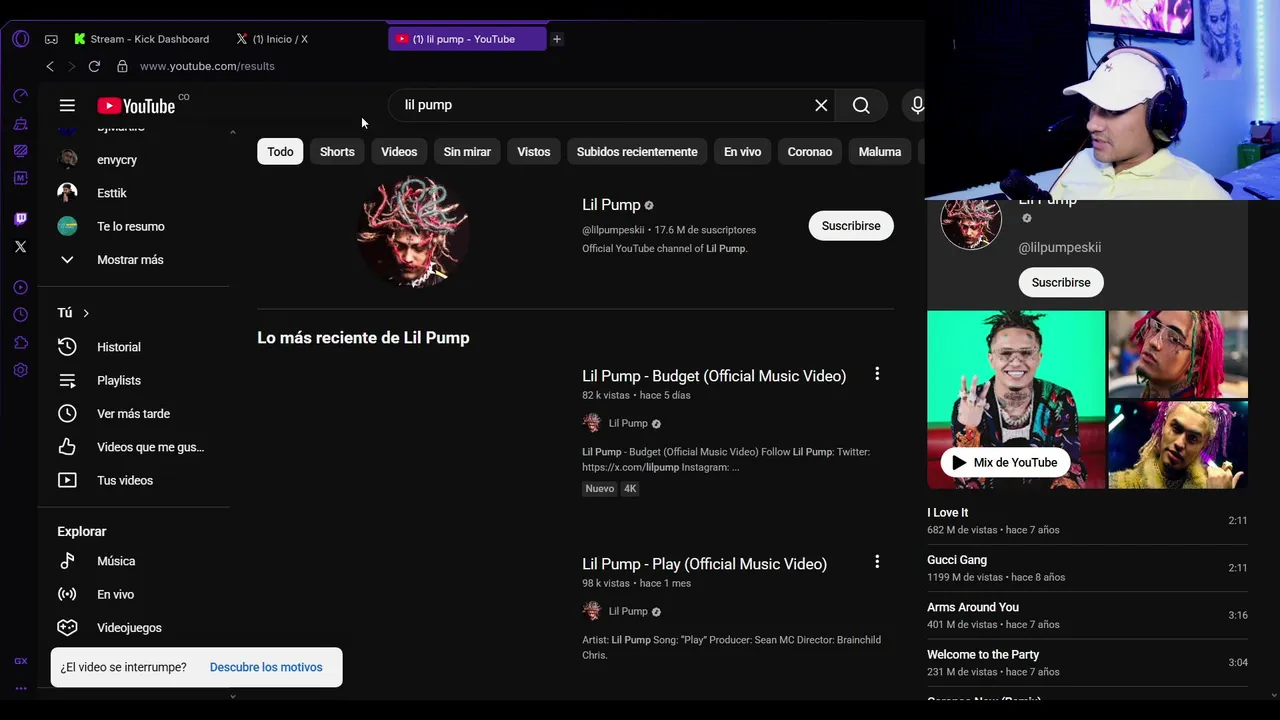Open Lil Pump - Play video title
Screen dimensions: 1280x720
point(704,564)
